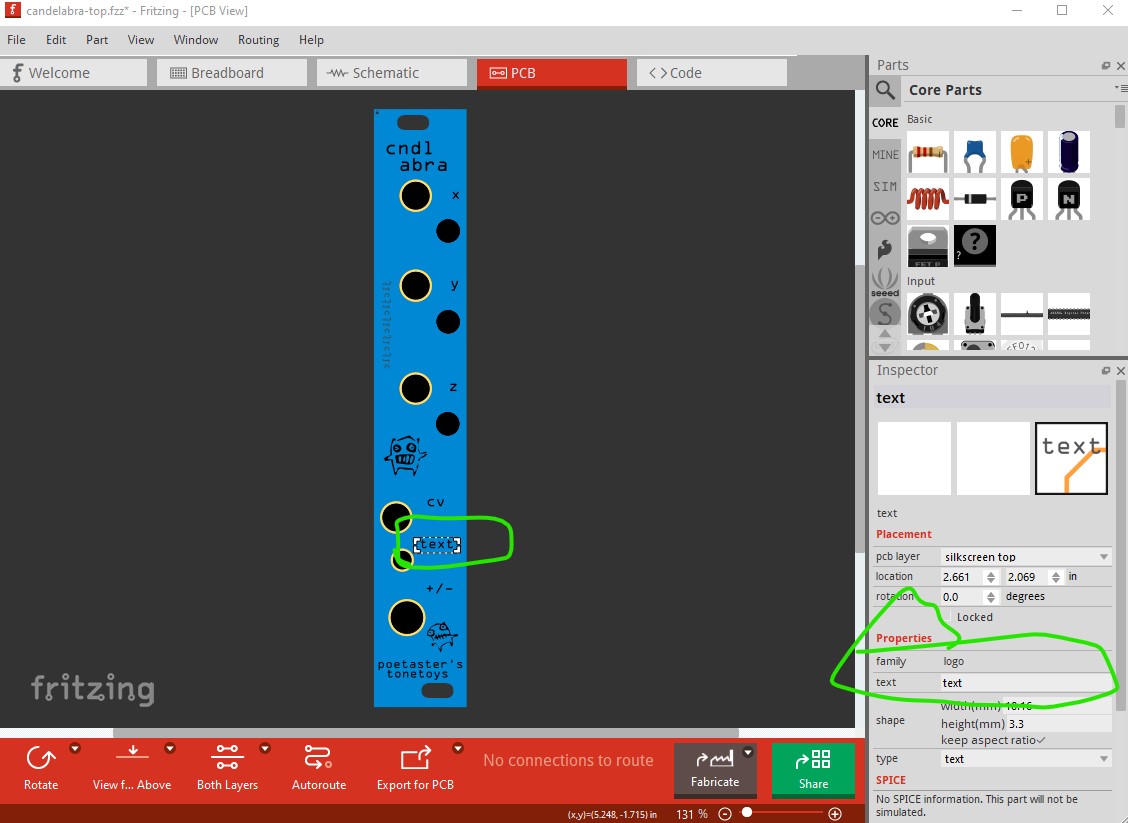Open the Routing menu
Image resolution: width=1128 pixels, height=823 pixels.
pyautogui.click(x=258, y=40)
